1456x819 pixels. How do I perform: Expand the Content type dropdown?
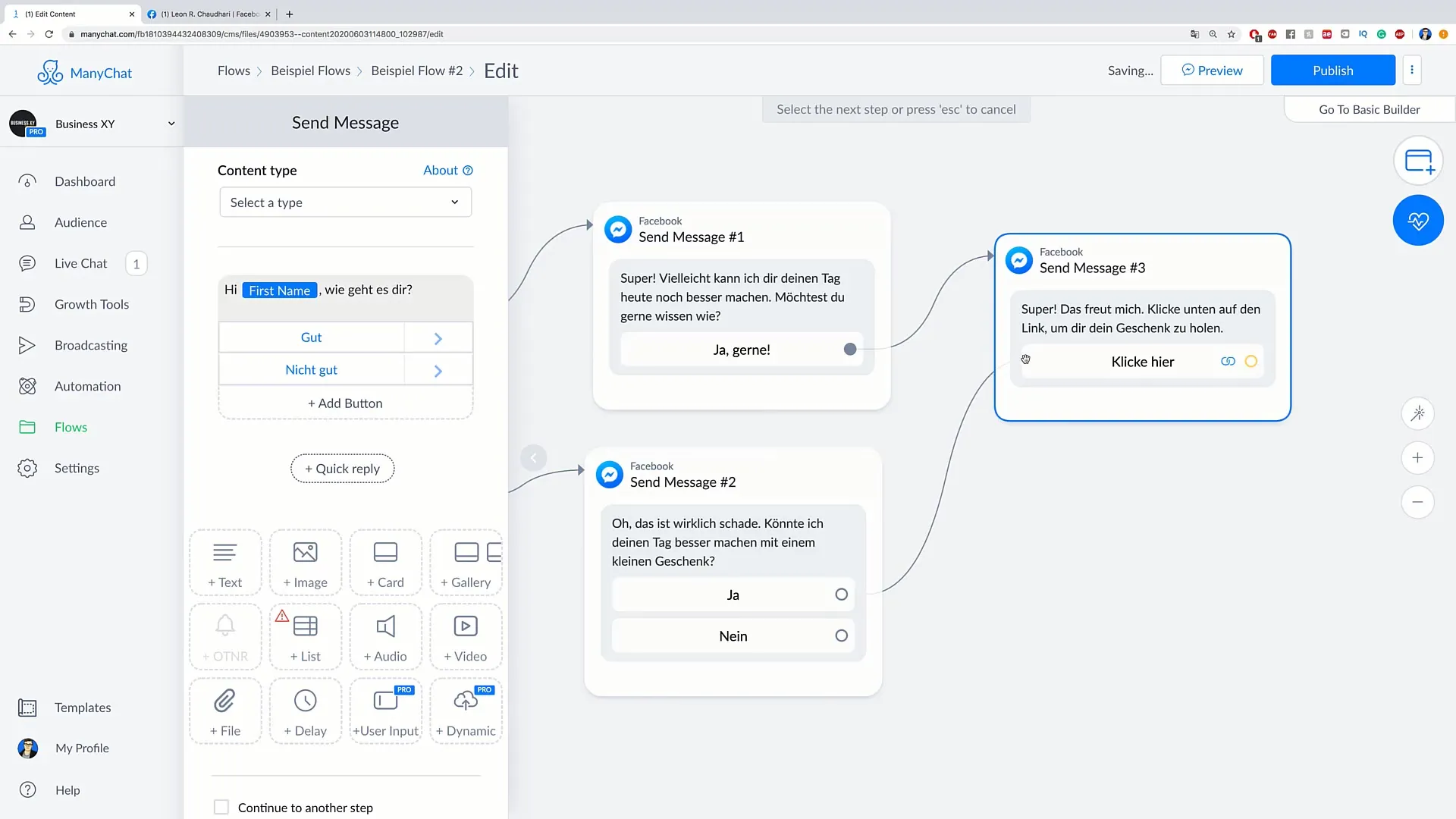[x=343, y=202]
